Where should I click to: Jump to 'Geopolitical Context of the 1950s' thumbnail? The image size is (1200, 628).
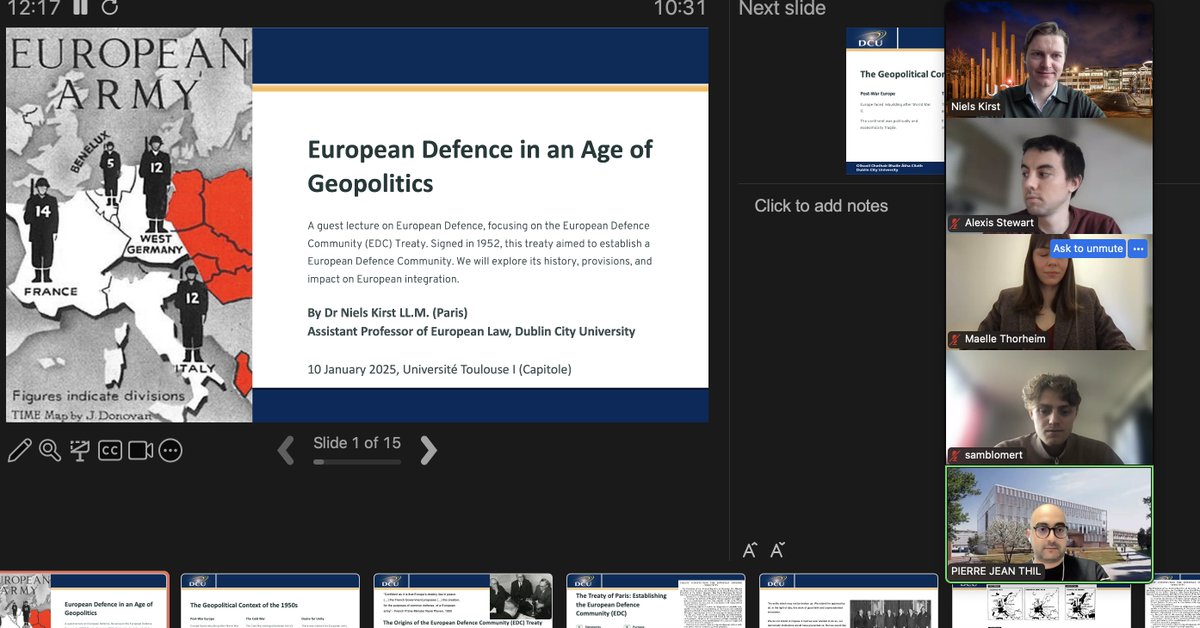[270, 601]
